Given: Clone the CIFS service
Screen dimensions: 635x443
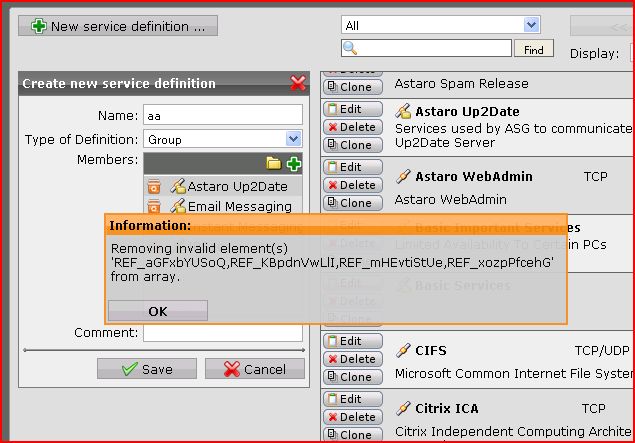Looking at the screenshot, I should 353,377.
